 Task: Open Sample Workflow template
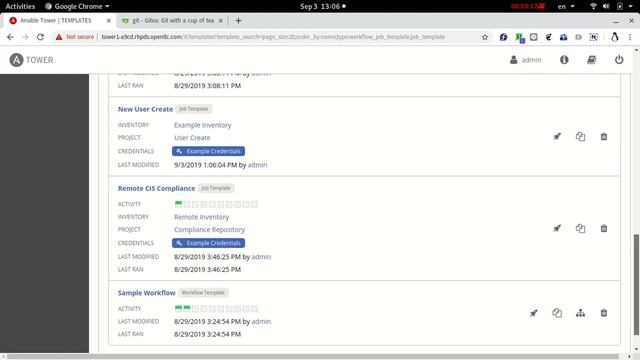click(147, 293)
